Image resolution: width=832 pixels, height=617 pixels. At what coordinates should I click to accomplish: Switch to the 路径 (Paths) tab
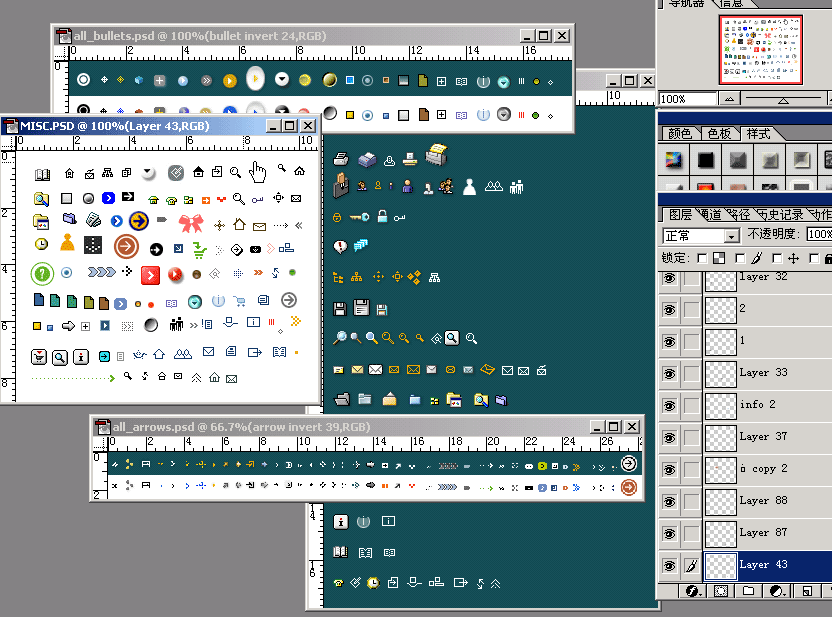[x=739, y=215]
